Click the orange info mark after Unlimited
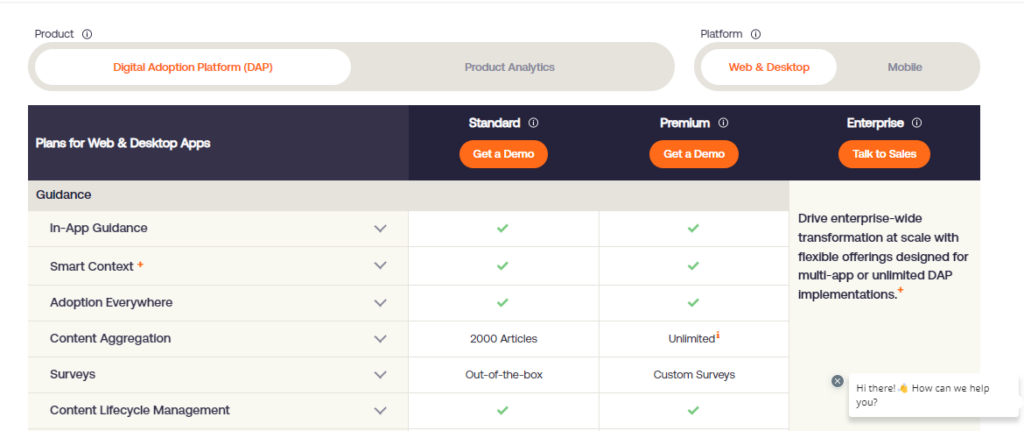This screenshot has width=1024, height=431. click(x=718, y=335)
